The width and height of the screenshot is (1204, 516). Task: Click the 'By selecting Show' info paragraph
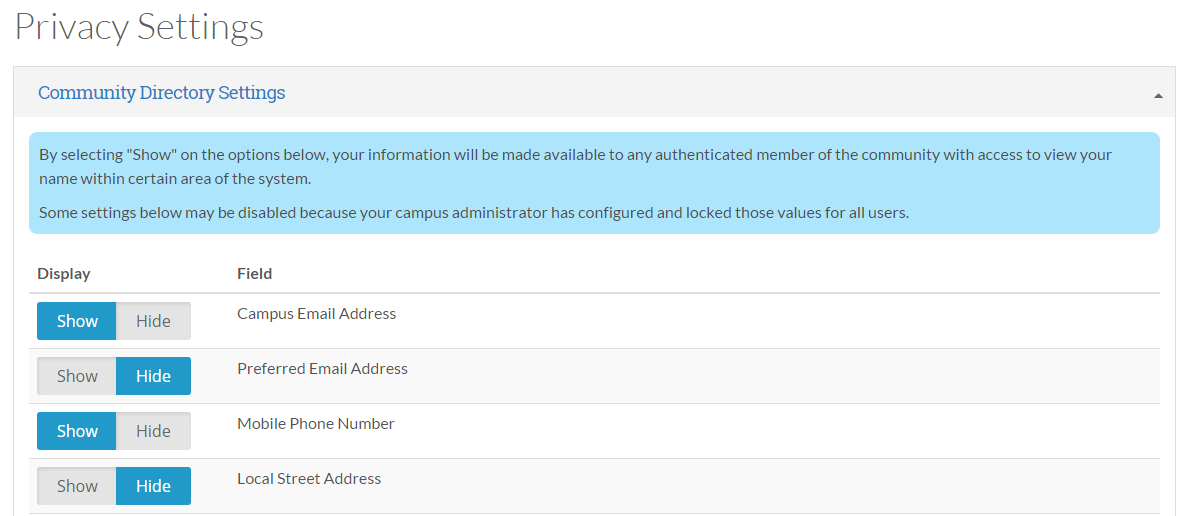[575, 167]
